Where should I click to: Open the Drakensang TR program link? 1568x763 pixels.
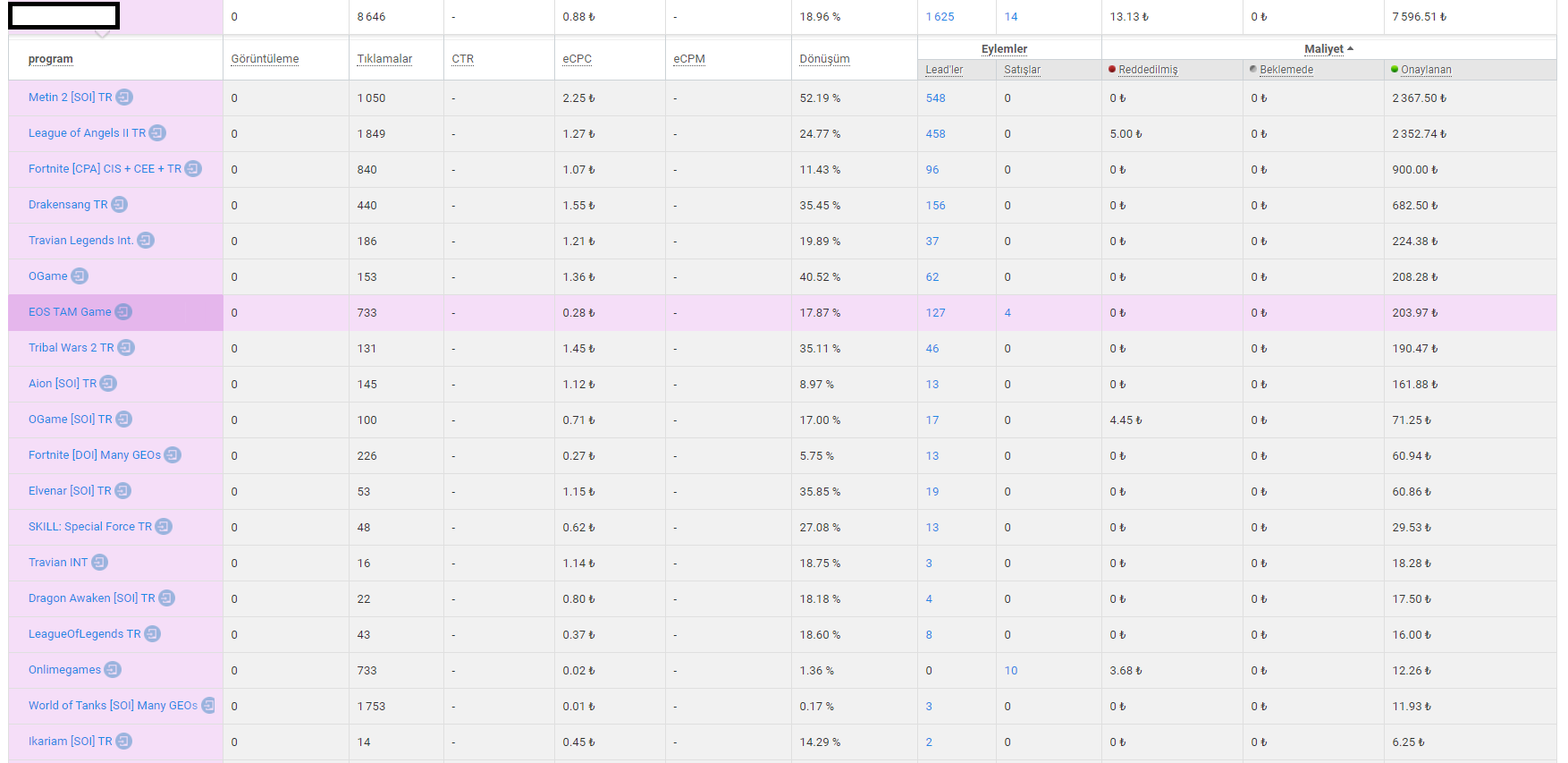point(68,205)
